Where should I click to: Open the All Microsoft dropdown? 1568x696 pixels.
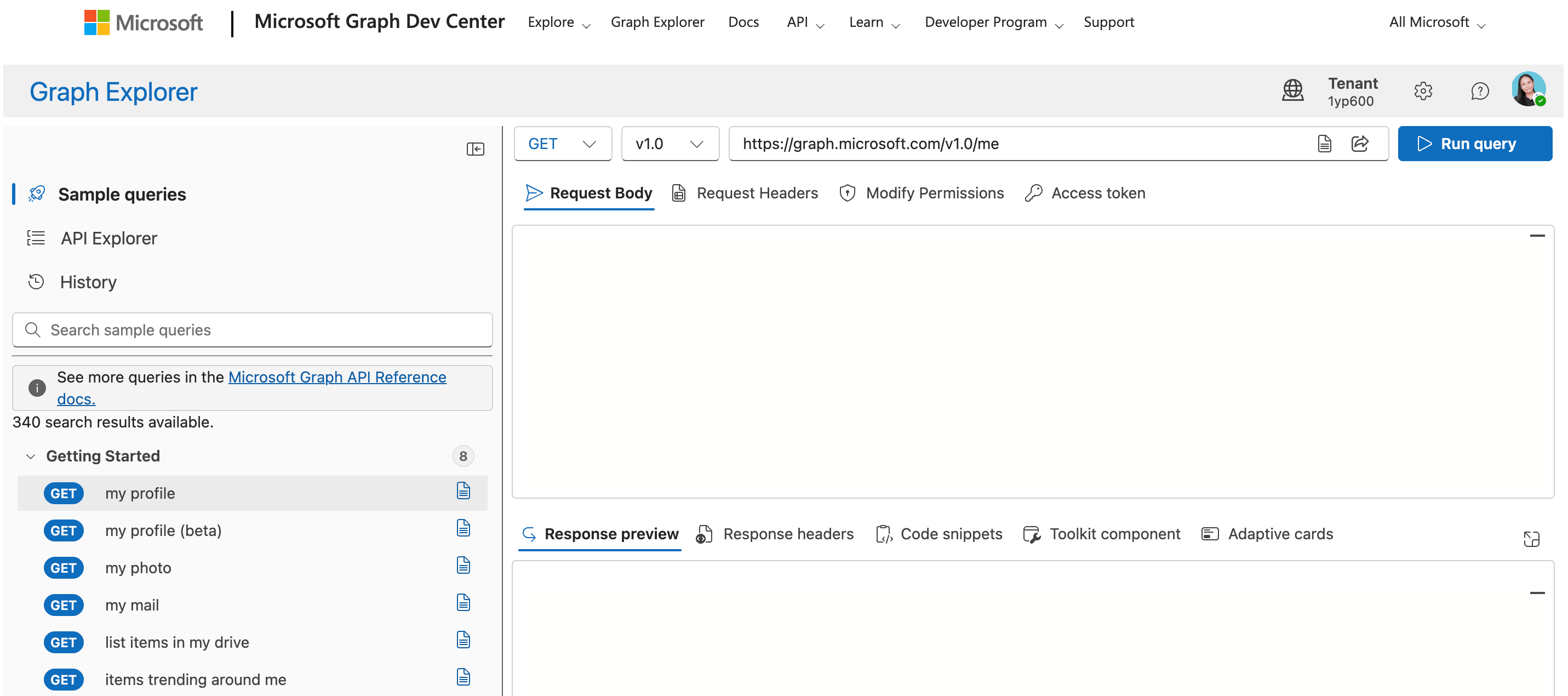[x=1437, y=22]
